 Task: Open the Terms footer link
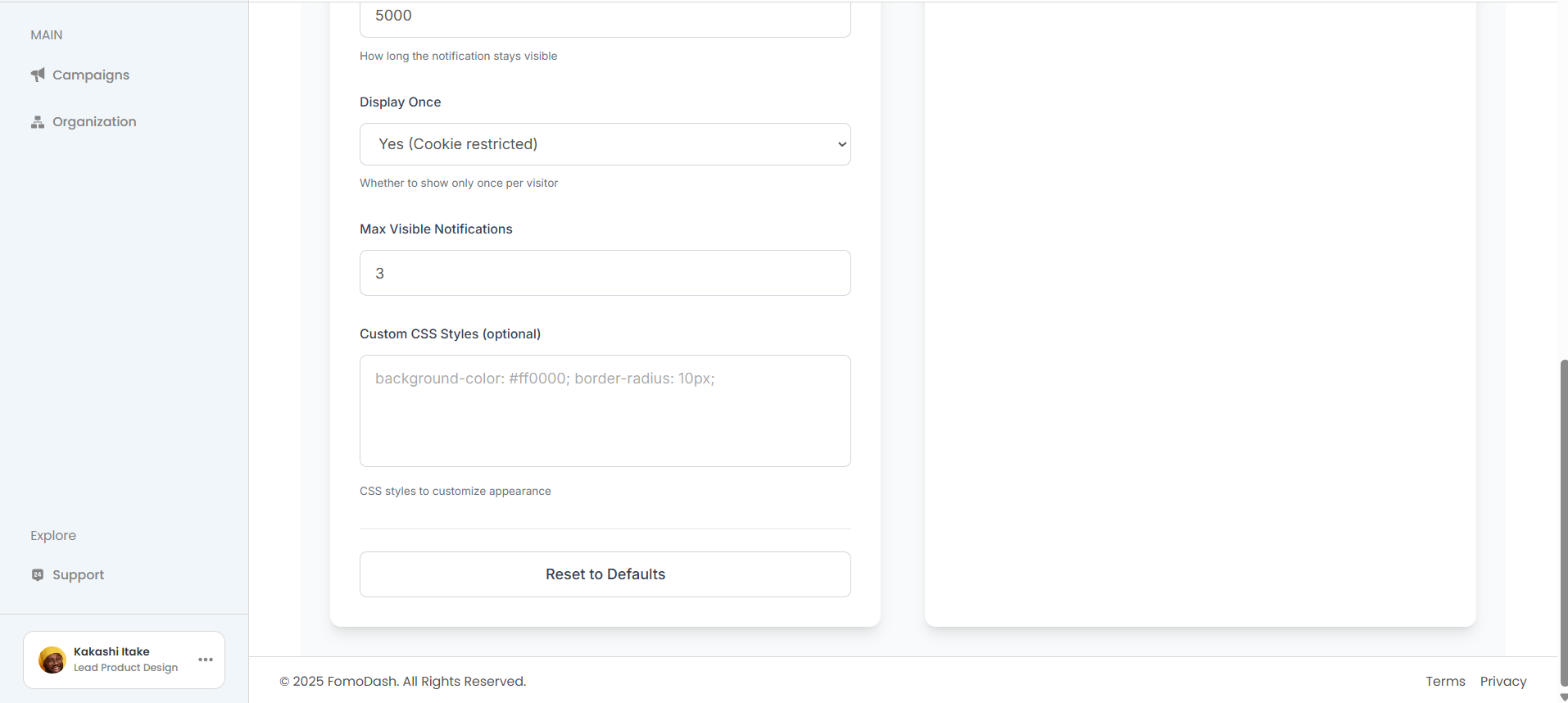(1444, 681)
